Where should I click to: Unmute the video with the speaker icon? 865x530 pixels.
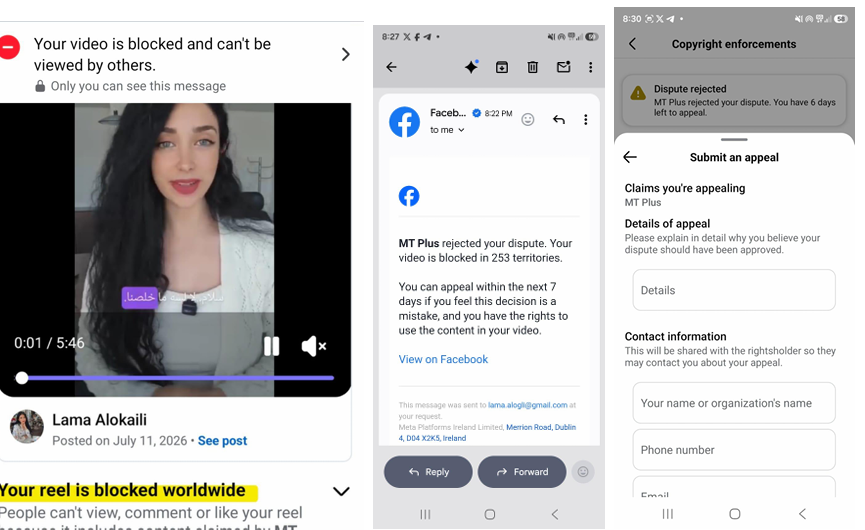click(x=314, y=346)
